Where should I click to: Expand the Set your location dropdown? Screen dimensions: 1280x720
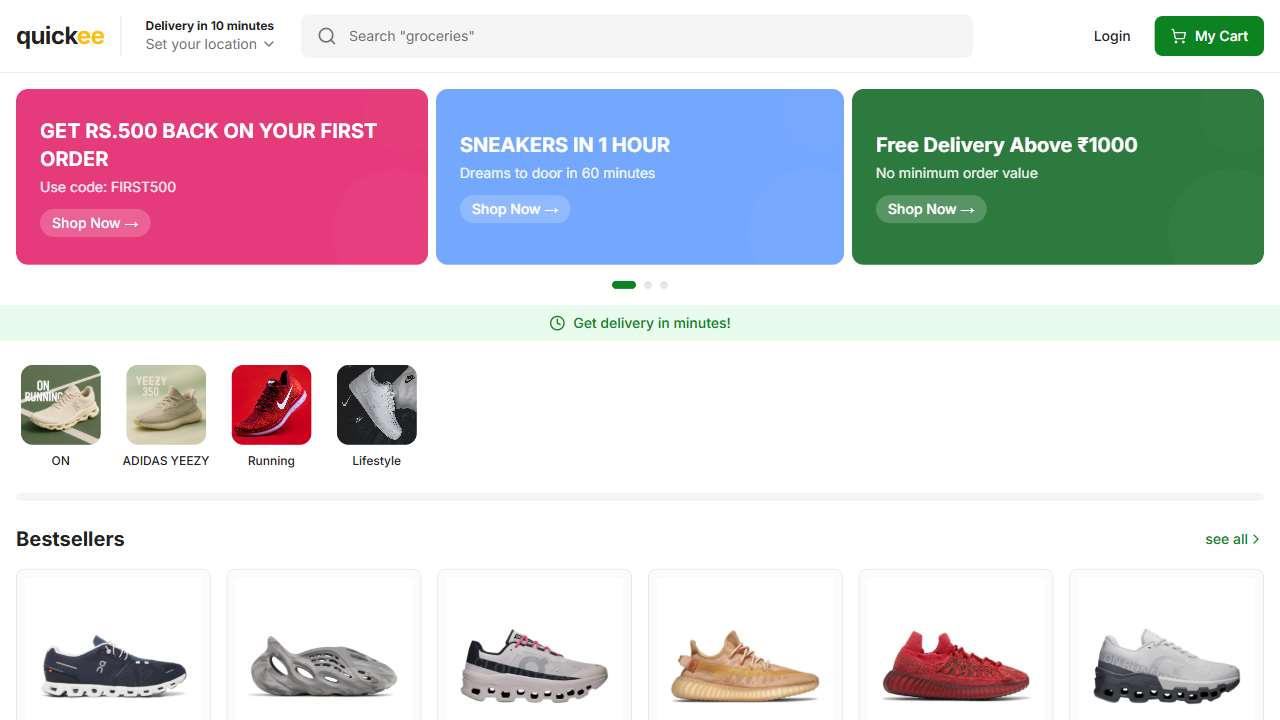pyautogui.click(x=209, y=44)
